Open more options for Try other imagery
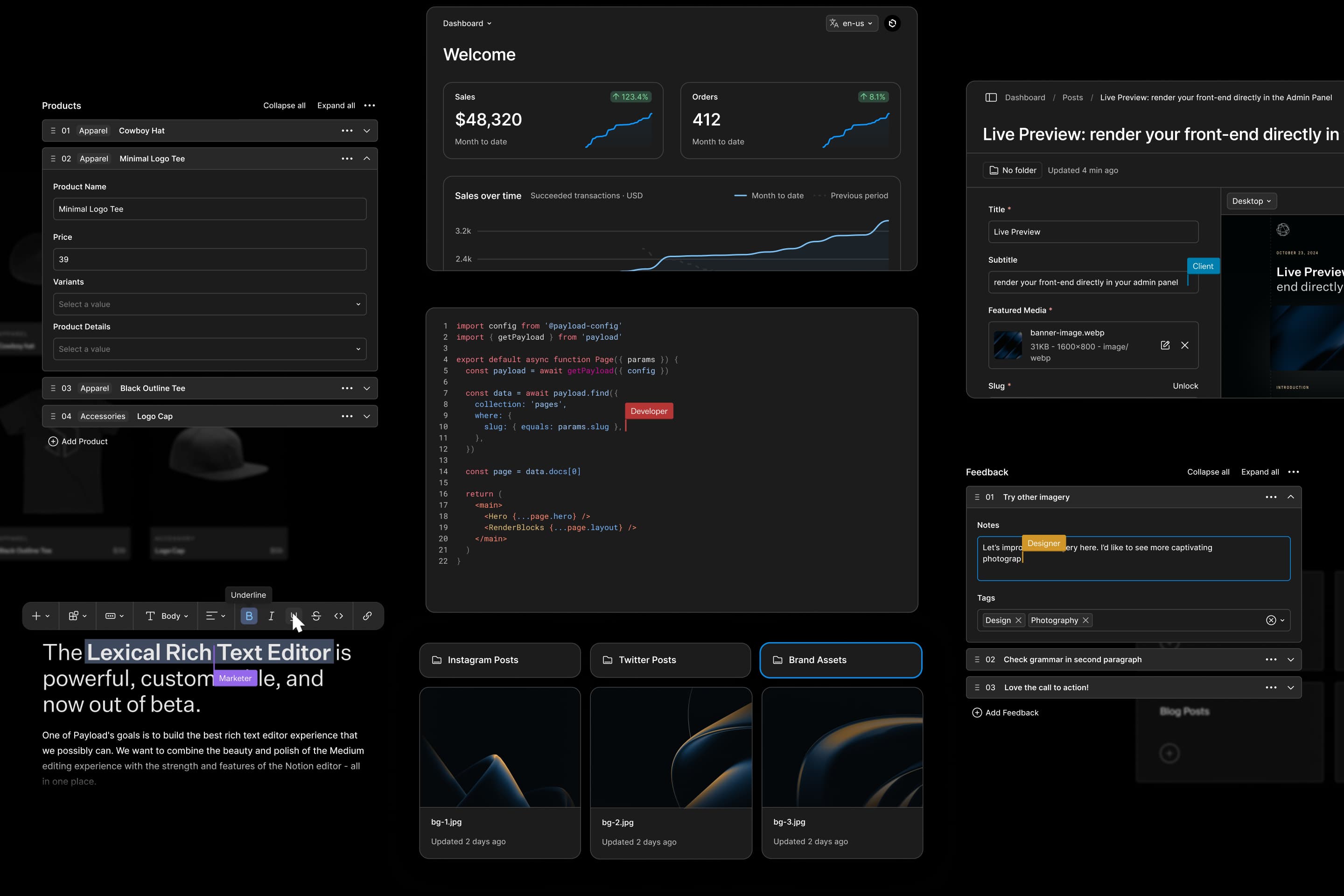The height and width of the screenshot is (896, 1344). pos(1271,497)
